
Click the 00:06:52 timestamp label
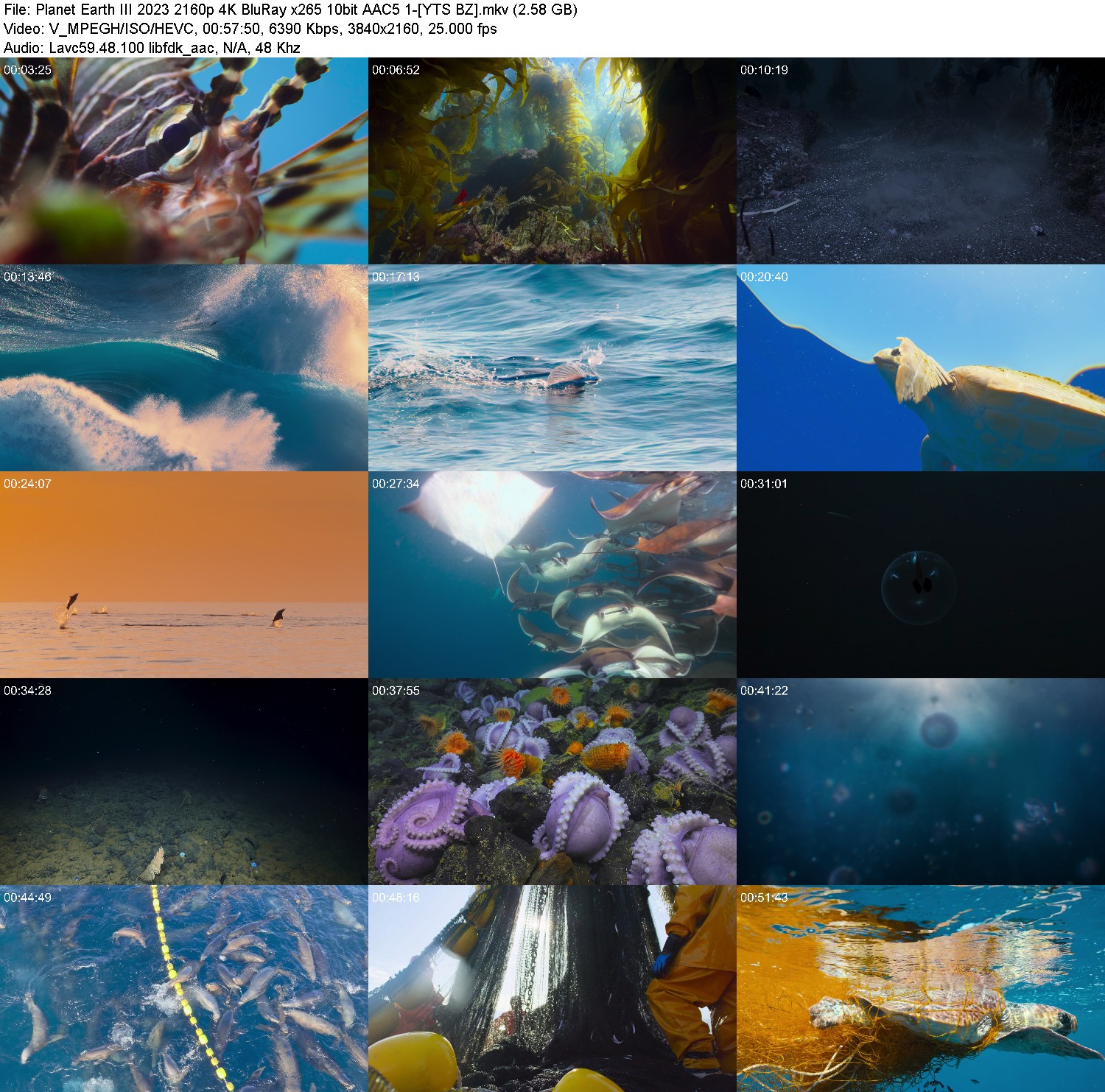[x=396, y=70]
